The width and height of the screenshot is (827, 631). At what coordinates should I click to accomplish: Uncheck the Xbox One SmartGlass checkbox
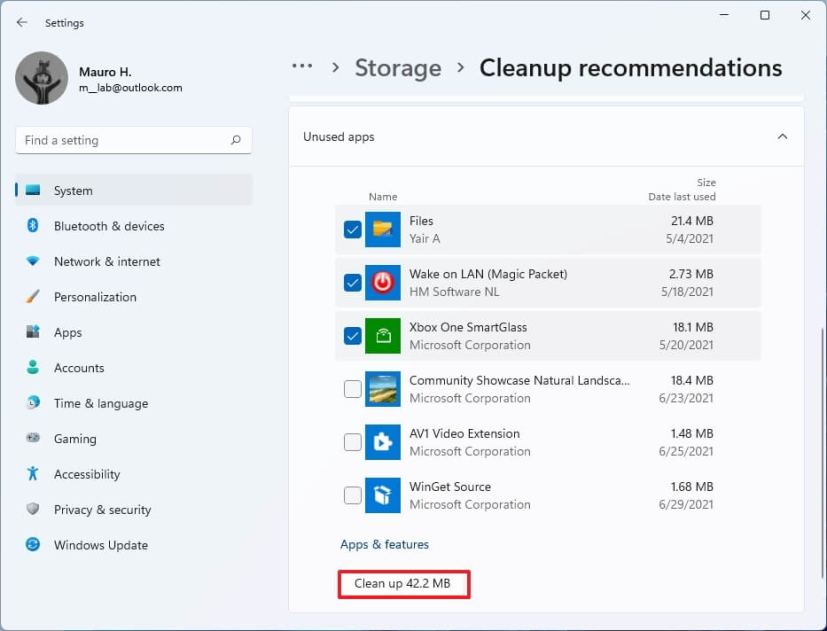click(x=352, y=336)
